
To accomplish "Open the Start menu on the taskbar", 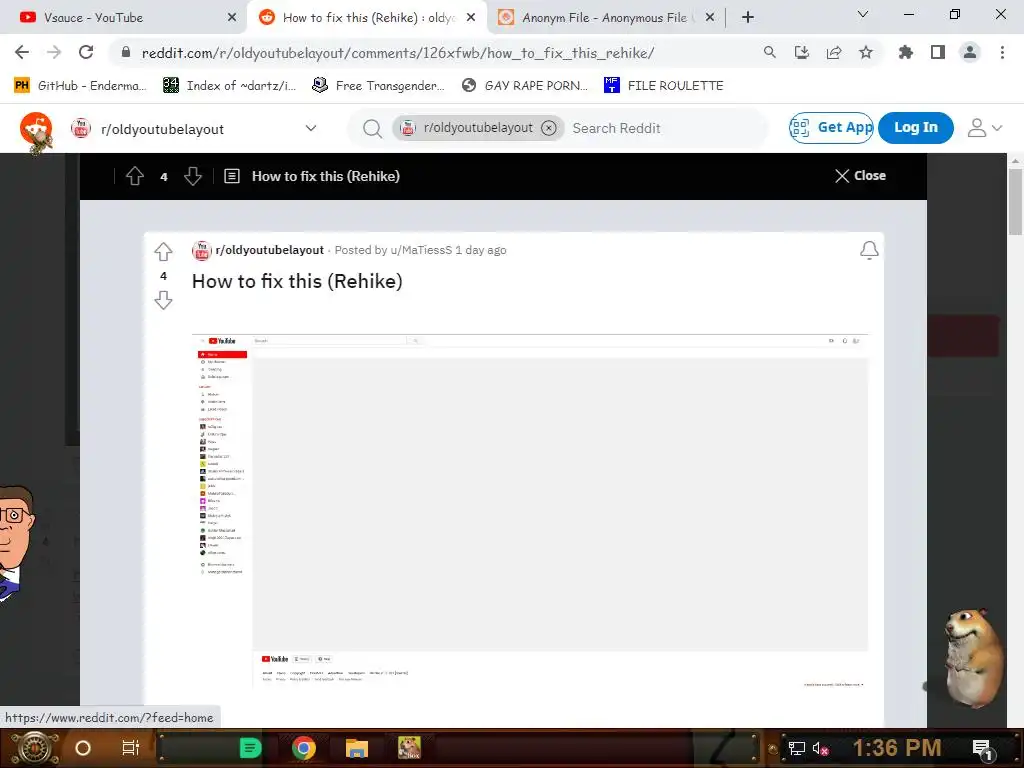I will click(34, 748).
